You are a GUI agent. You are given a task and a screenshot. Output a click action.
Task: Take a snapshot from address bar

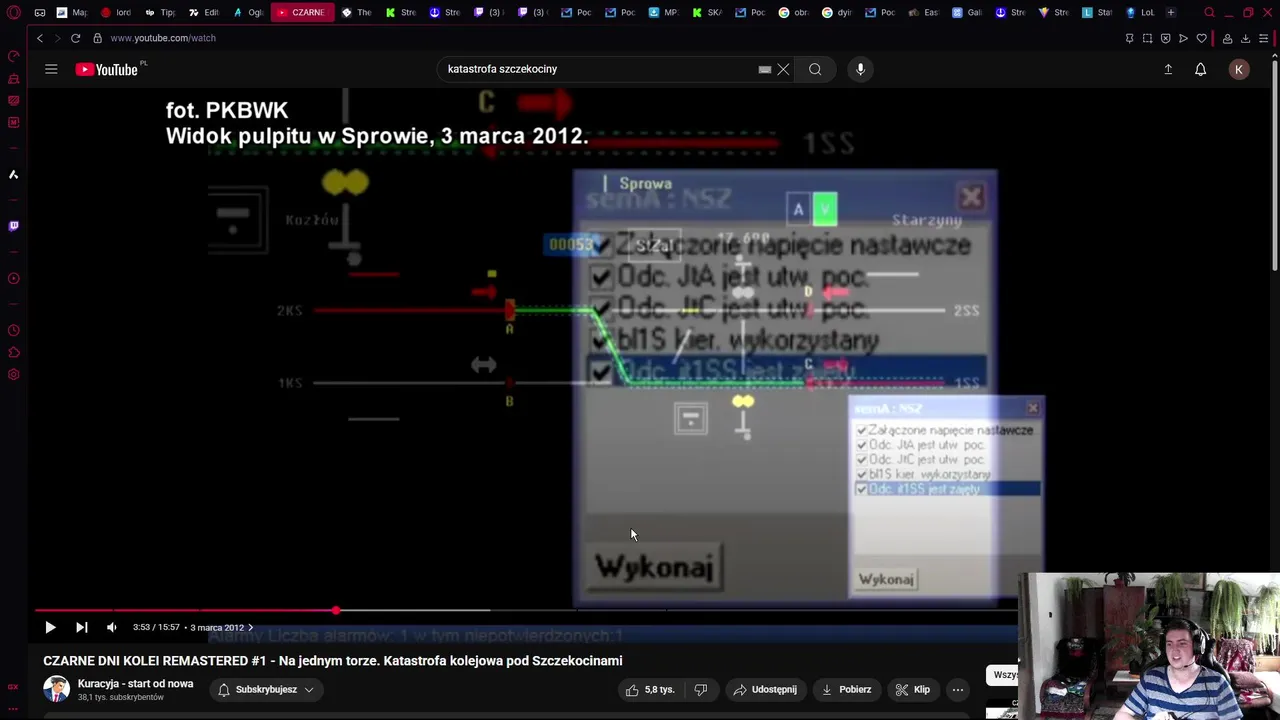pyautogui.click(x=1147, y=38)
